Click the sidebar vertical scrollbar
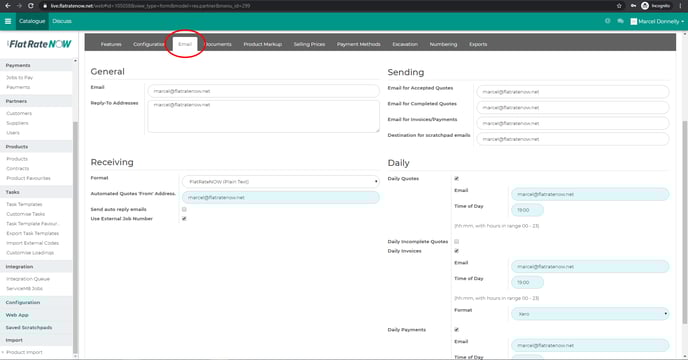The image size is (688, 360). [75, 237]
